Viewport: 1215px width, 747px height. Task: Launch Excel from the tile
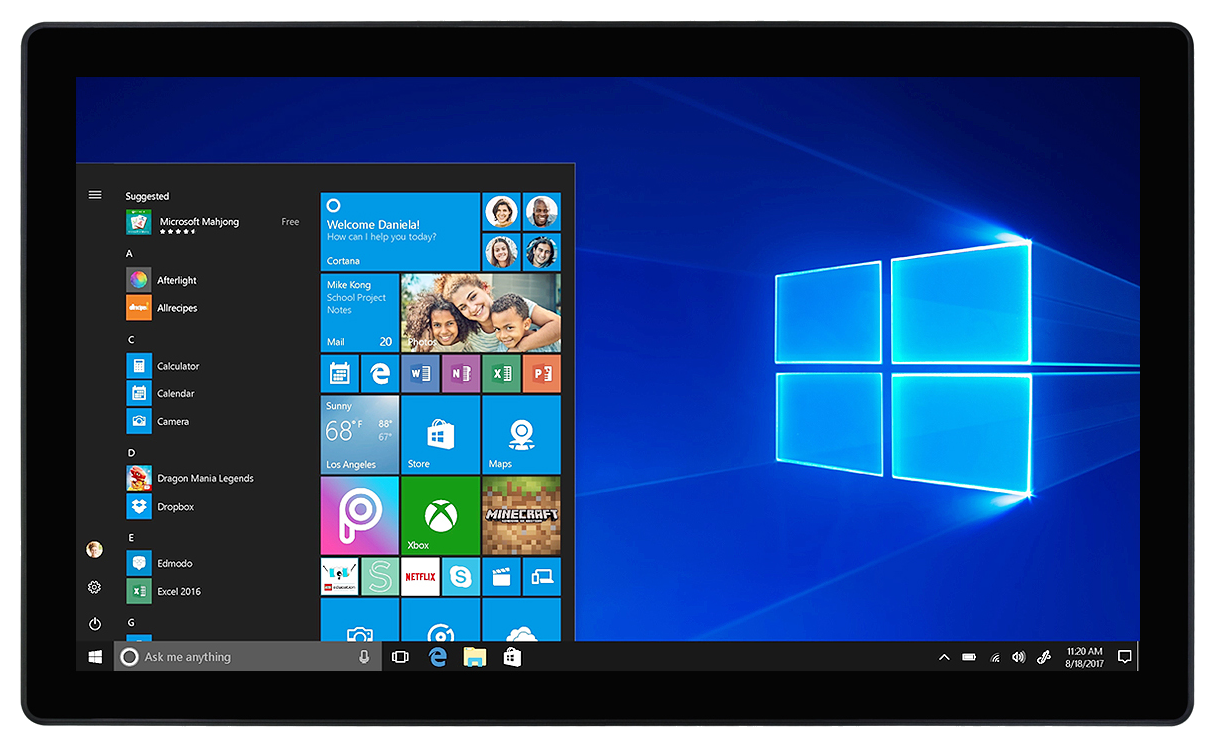pos(501,374)
